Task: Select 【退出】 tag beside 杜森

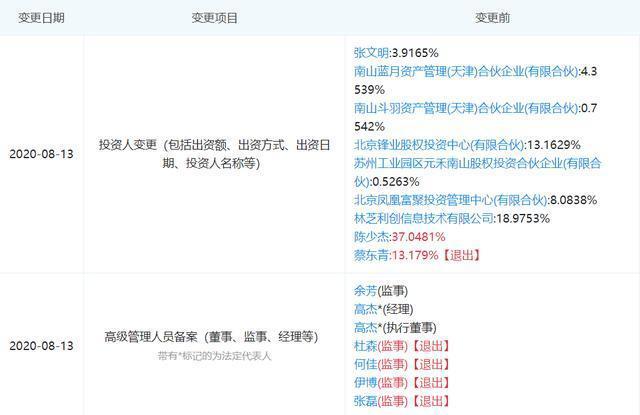Action: pyautogui.click(x=431, y=346)
